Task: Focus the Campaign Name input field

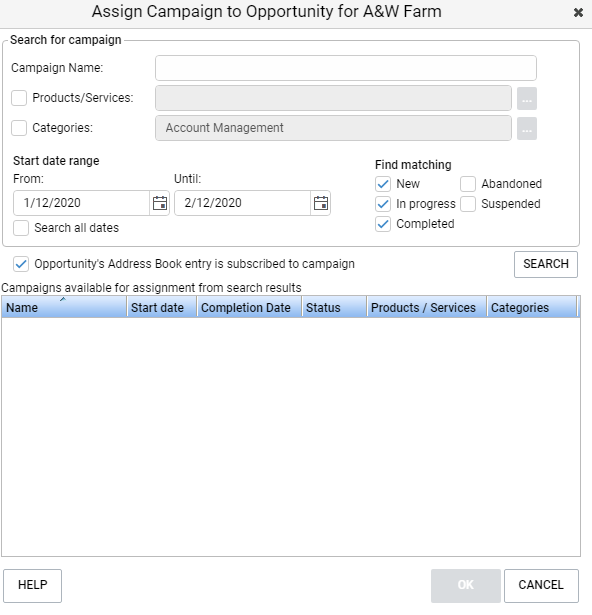Action: click(x=346, y=68)
